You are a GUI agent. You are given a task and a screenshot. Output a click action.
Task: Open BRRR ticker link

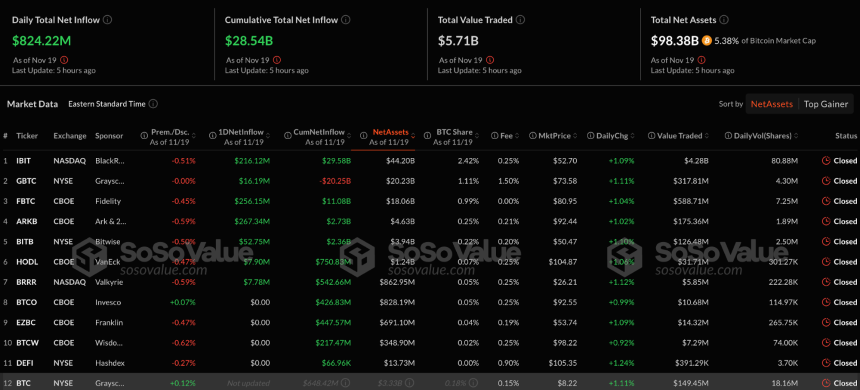(25, 282)
